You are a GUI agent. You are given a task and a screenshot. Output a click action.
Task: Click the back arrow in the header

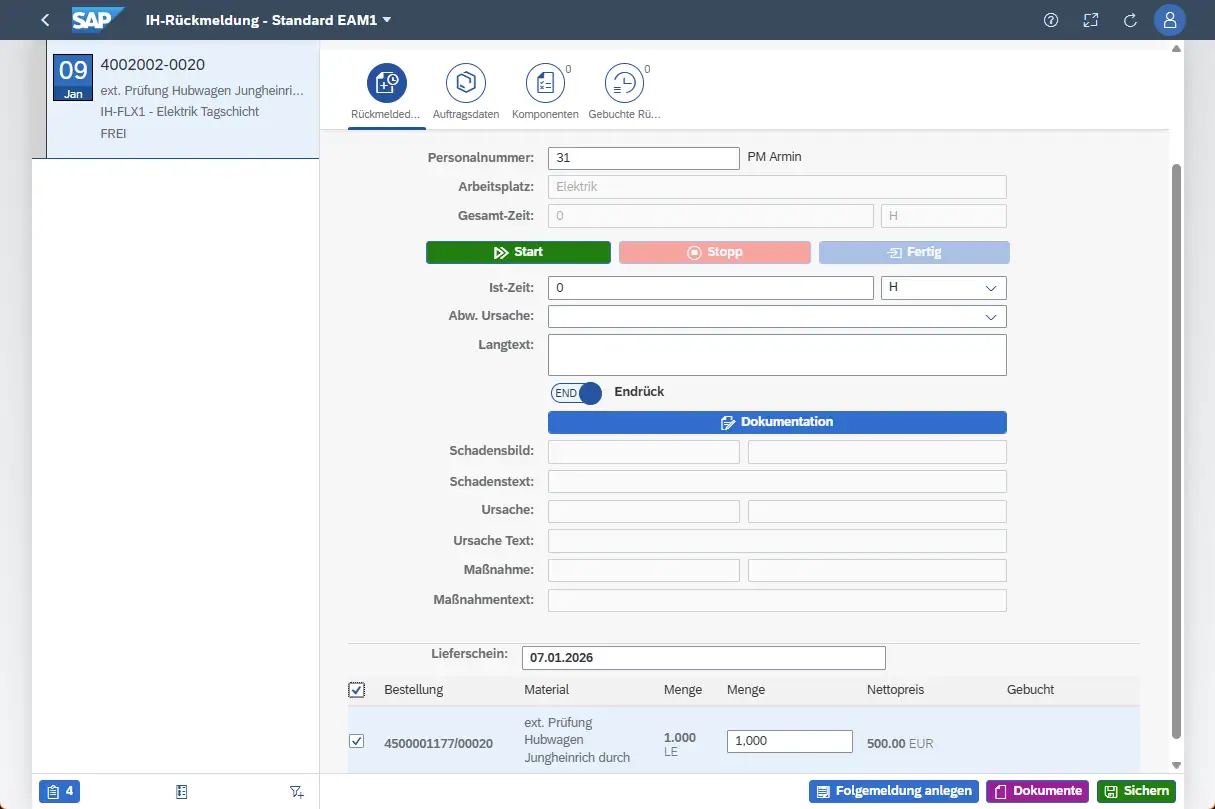pos(45,20)
